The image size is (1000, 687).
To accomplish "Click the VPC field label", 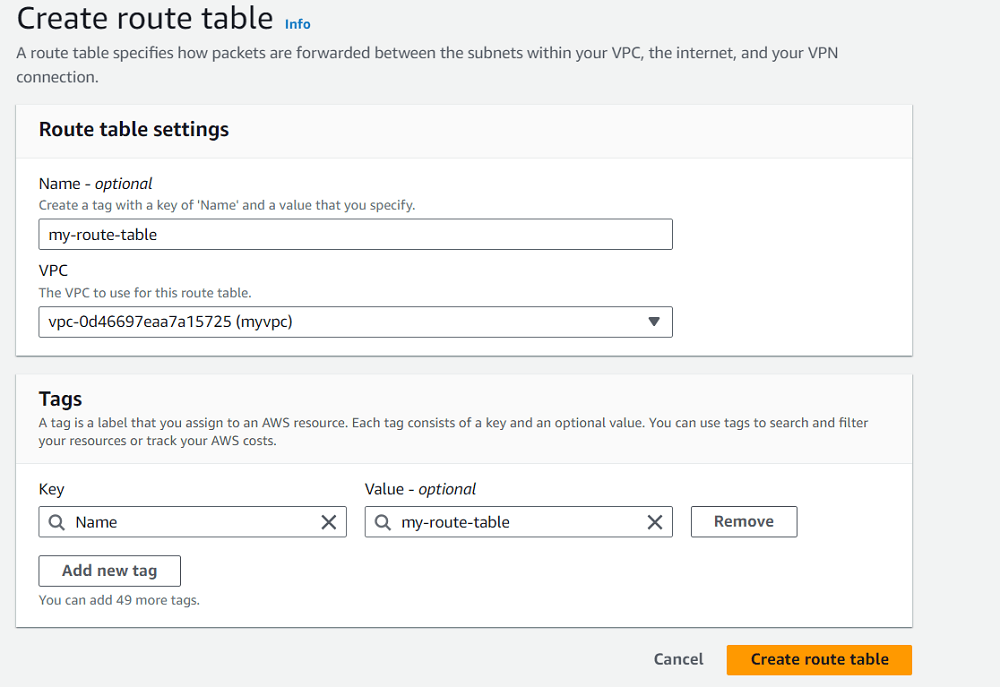I will pyautogui.click(x=54, y=270).
